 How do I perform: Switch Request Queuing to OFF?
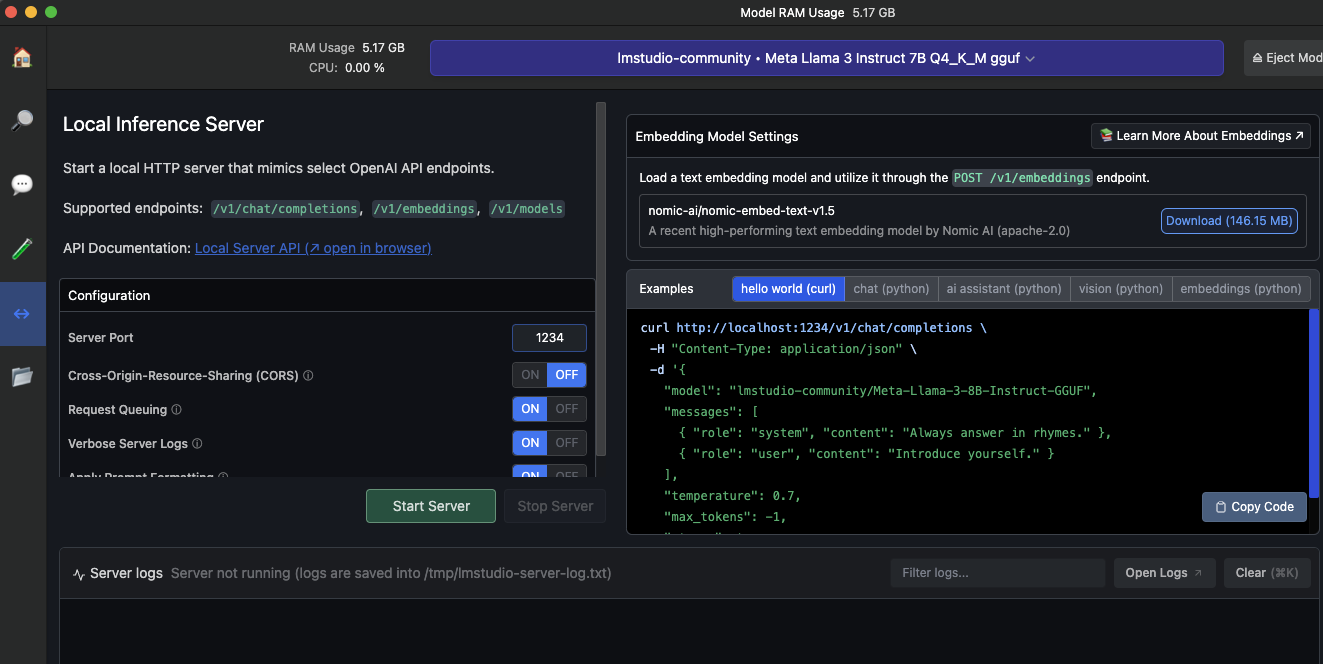click(567, 409)
